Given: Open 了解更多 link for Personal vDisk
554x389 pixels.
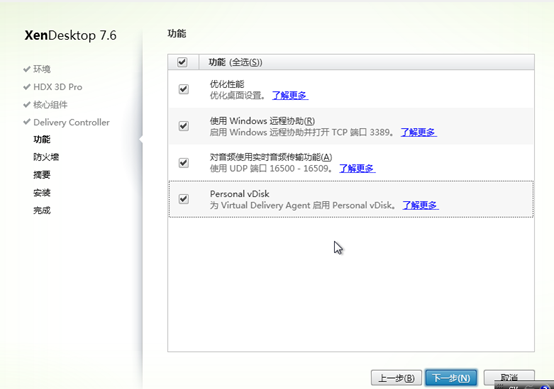Looking at the screenshot, I should pyautogui.click(x=420, y=205).
